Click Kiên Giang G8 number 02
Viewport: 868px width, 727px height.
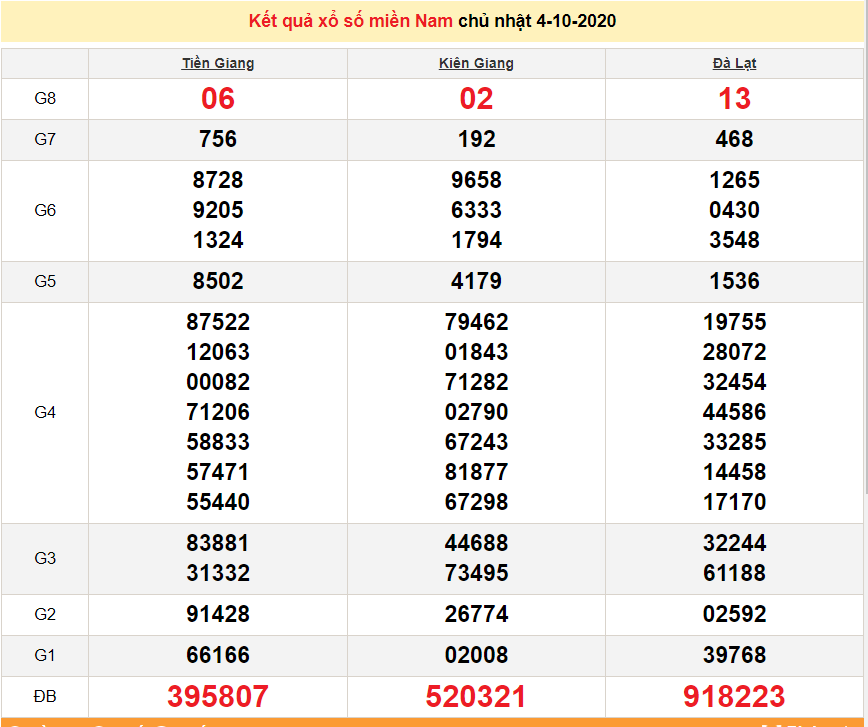pos(476,99)
